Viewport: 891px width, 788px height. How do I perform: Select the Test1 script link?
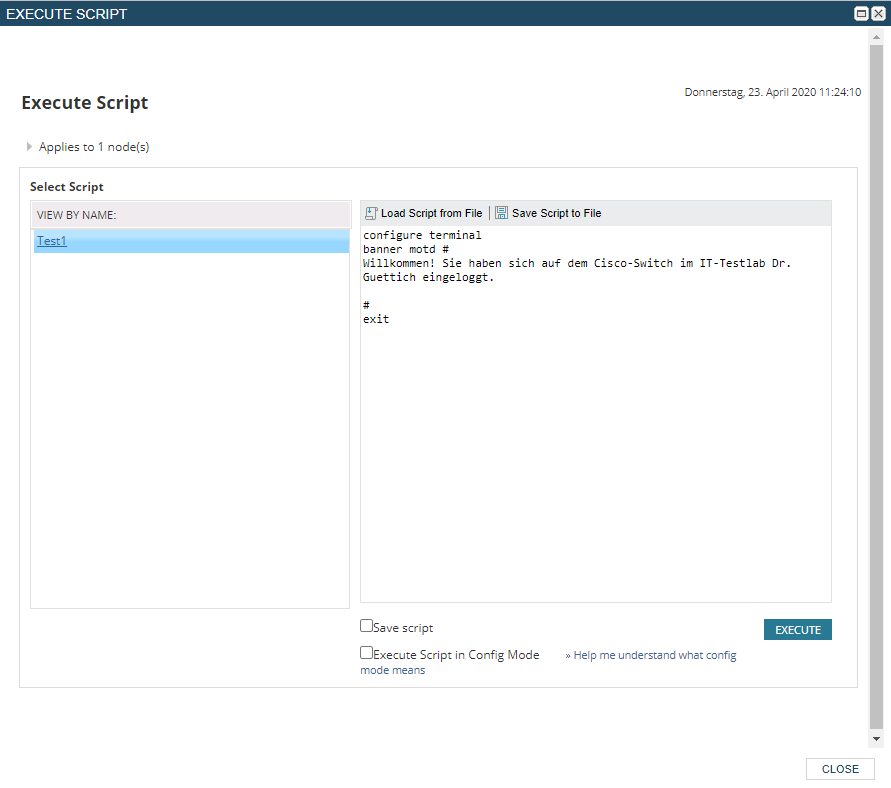pos(52,241)
